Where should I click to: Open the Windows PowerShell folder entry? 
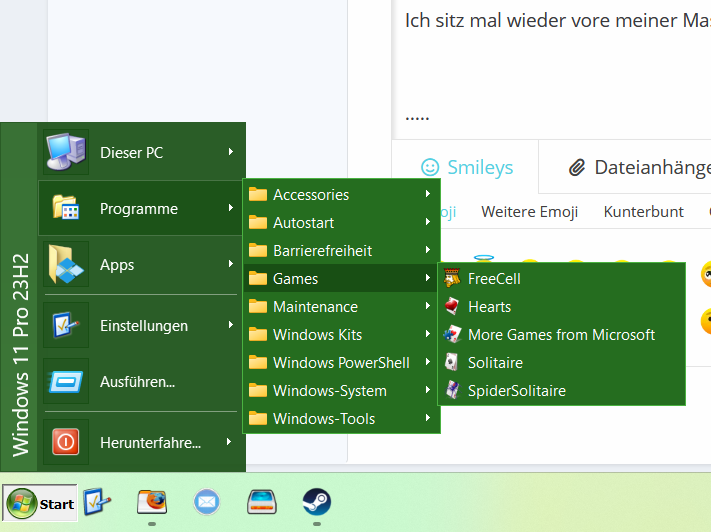(x=341, y=362)
